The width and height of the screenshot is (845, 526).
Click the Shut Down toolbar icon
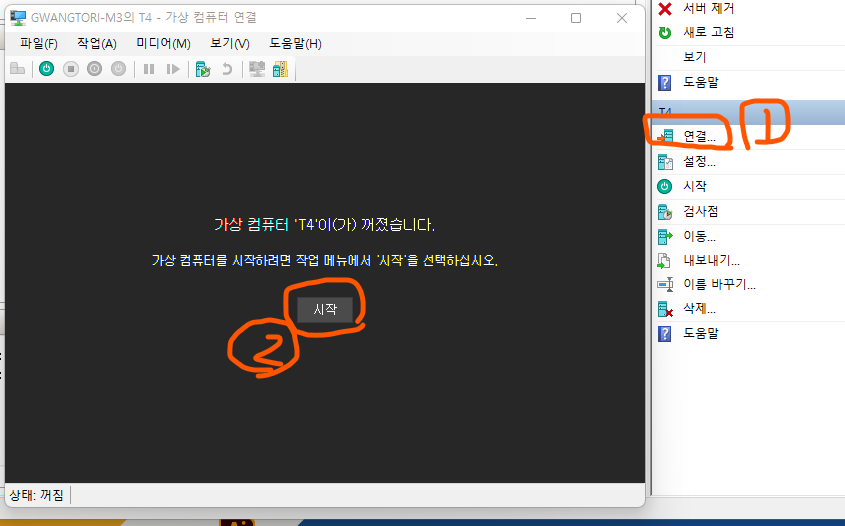pyautogui.click(x=94, y=69)
